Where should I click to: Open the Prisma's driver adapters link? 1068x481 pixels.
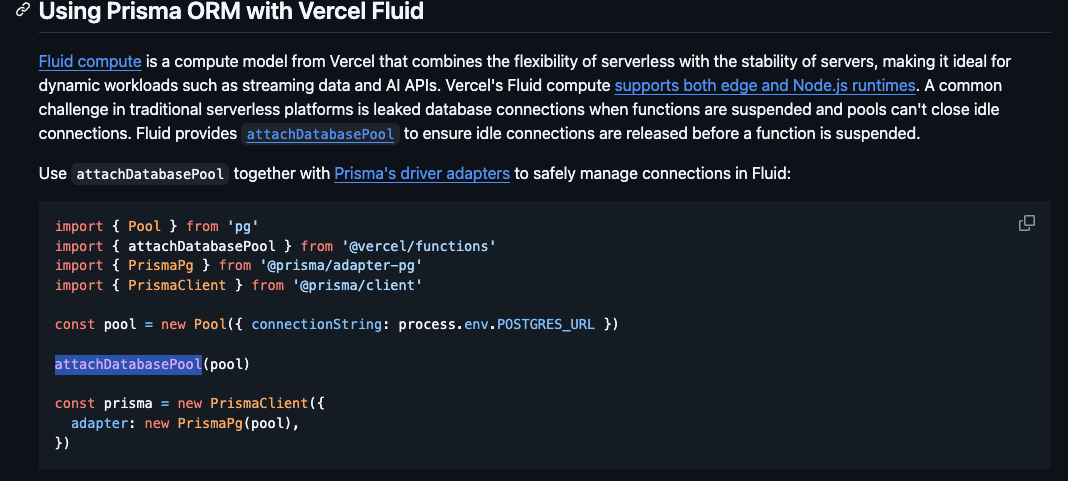422,173
